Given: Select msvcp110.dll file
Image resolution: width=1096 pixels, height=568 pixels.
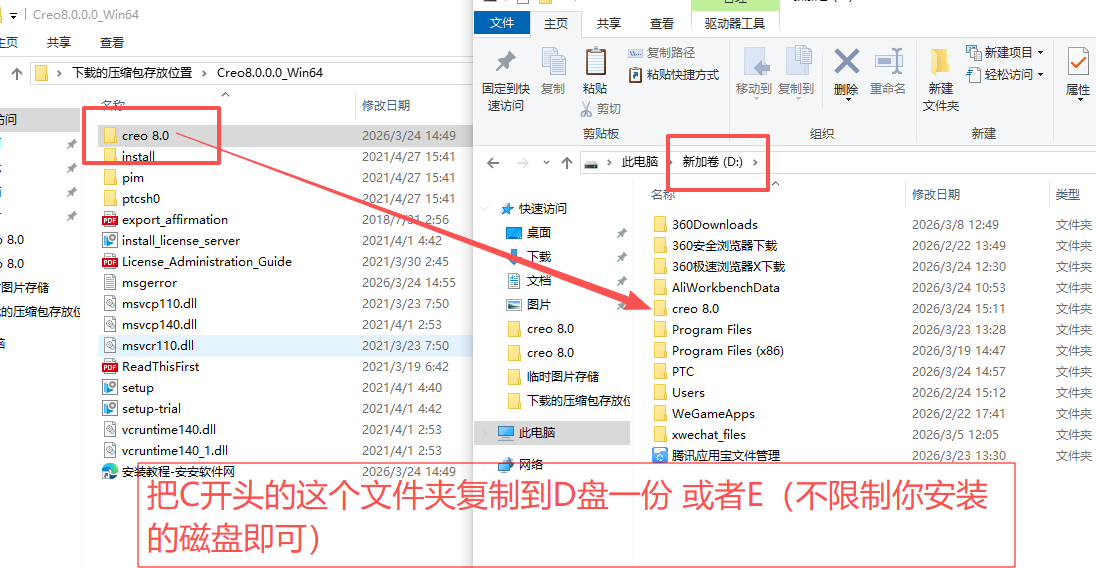Looking at the screenshot, I should click(159, 304).
